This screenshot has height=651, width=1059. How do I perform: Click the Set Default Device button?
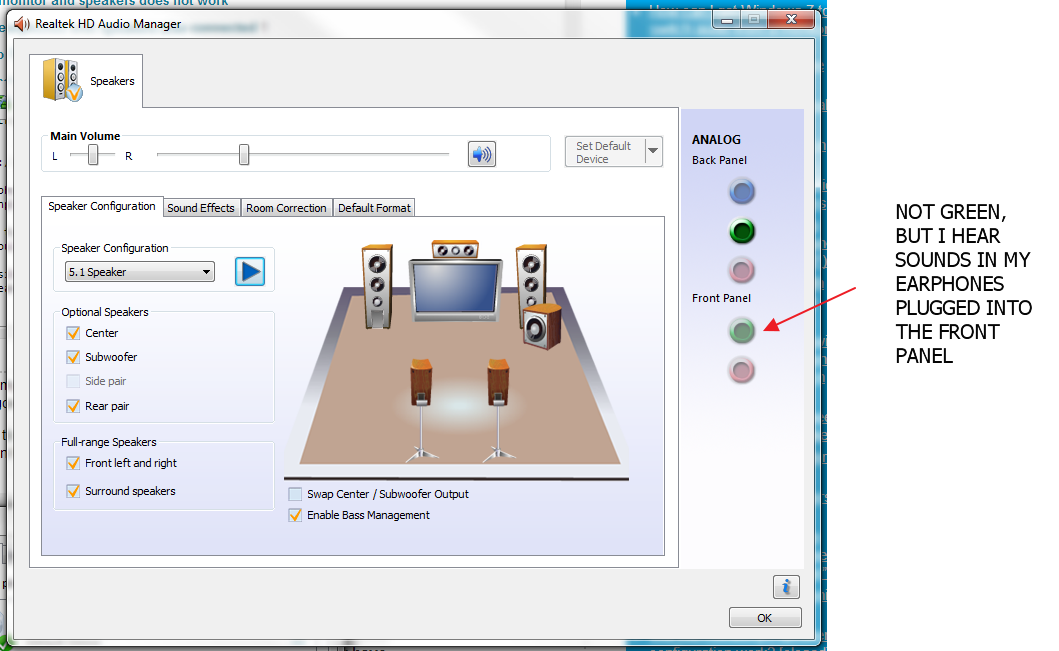tap(605, 152)
